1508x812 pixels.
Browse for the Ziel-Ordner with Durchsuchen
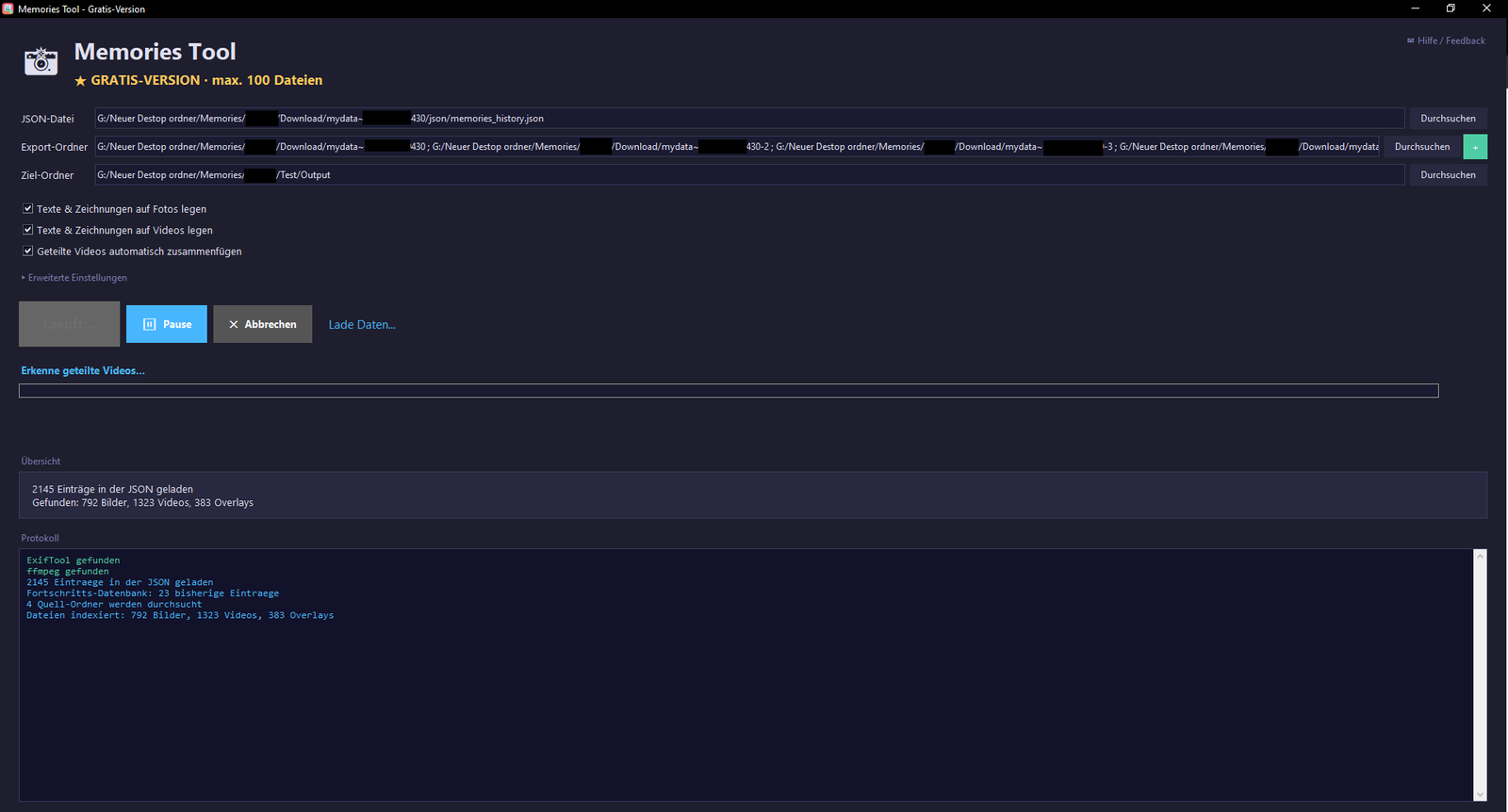[1449, 175]
